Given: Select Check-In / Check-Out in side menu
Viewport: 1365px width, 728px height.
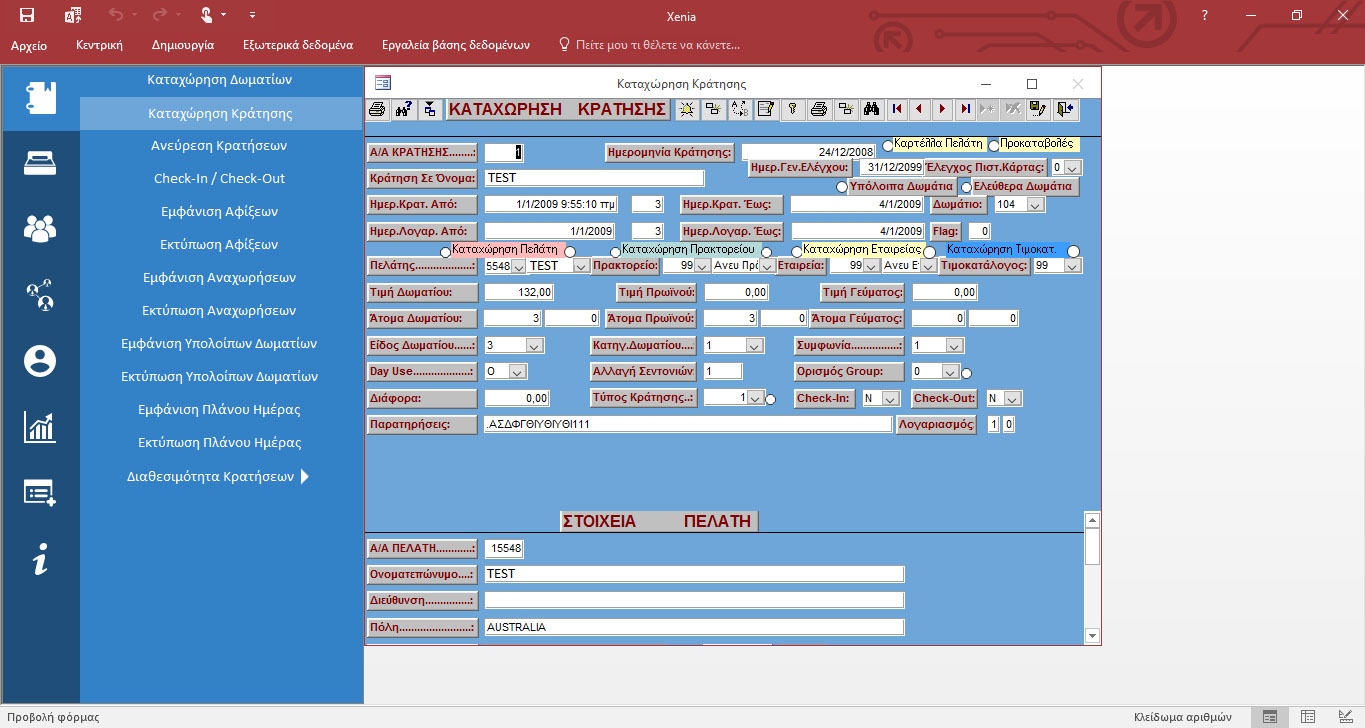Looking at the screenshot, I should [219, 179].
